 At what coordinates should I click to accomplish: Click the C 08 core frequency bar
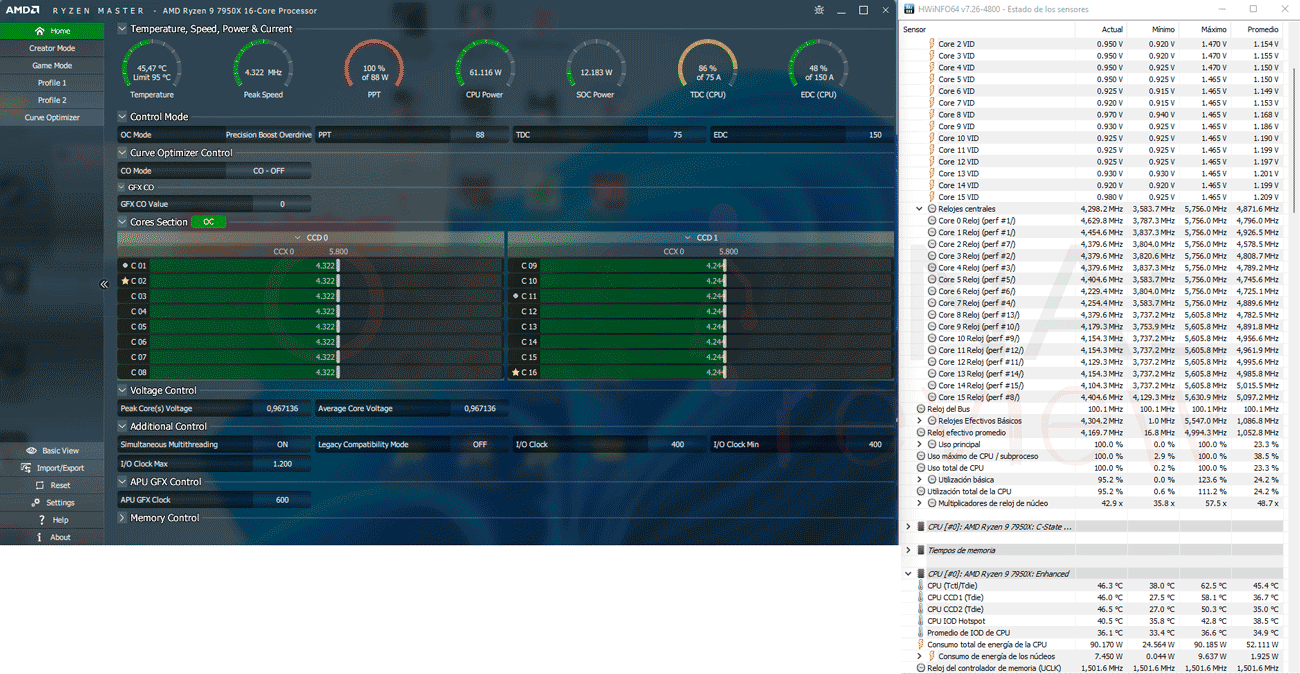326,372
